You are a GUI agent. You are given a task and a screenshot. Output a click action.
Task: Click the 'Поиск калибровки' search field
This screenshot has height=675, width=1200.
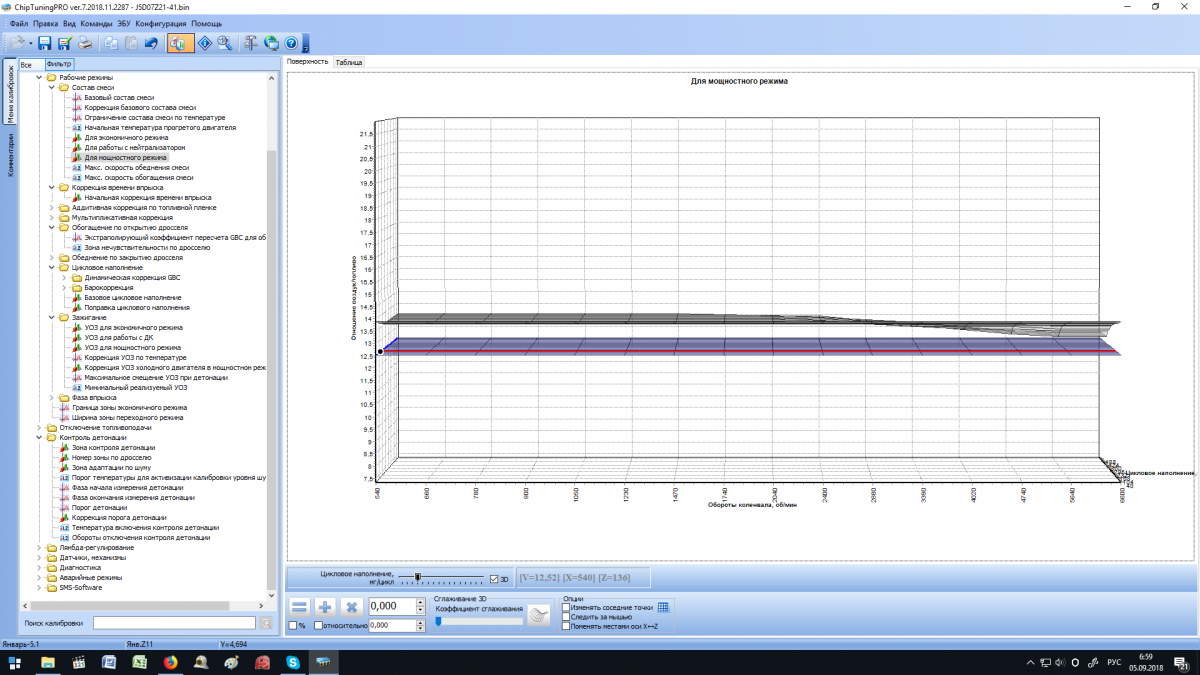coord(174,623)
